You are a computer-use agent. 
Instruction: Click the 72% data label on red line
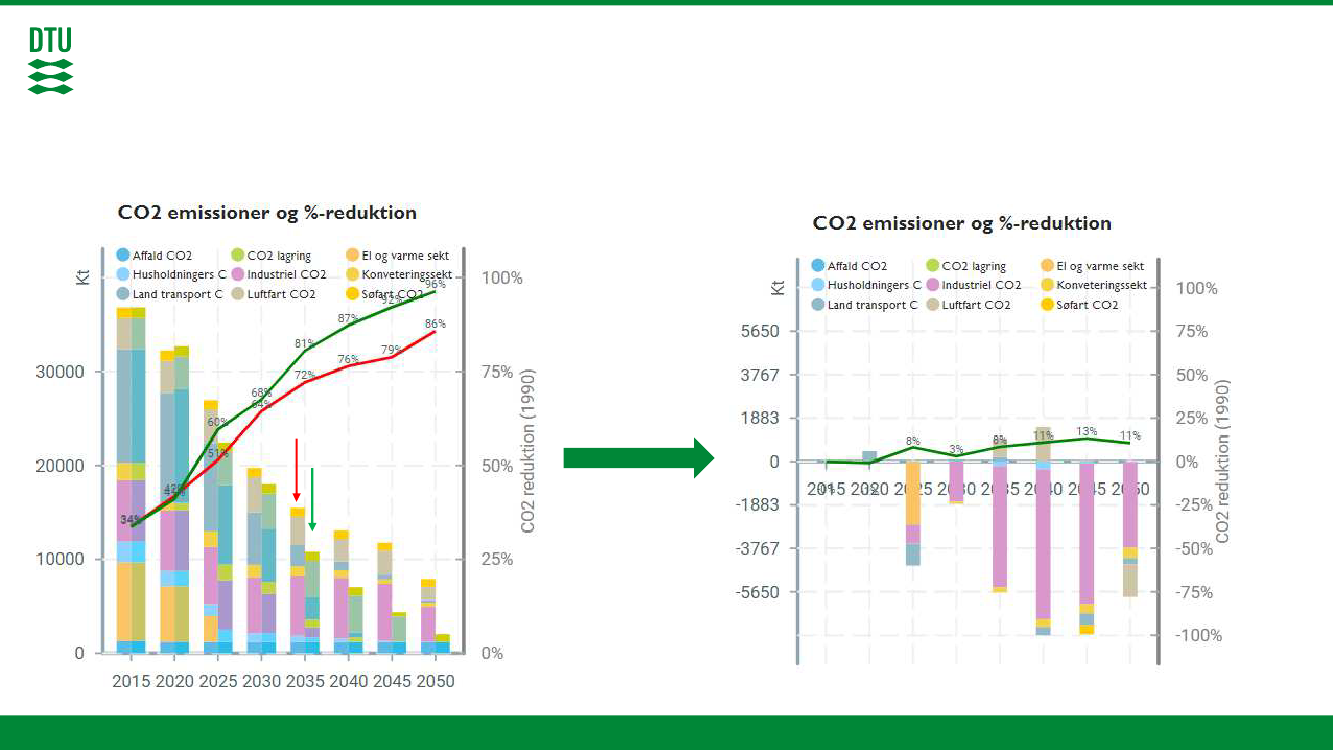tap(305, 375)
